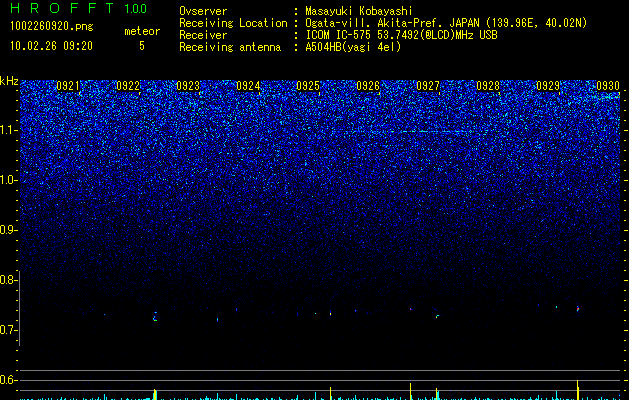Click the Receiver label
The width and height of the screenshot is (629, 400).
click(x=203, y=35)
